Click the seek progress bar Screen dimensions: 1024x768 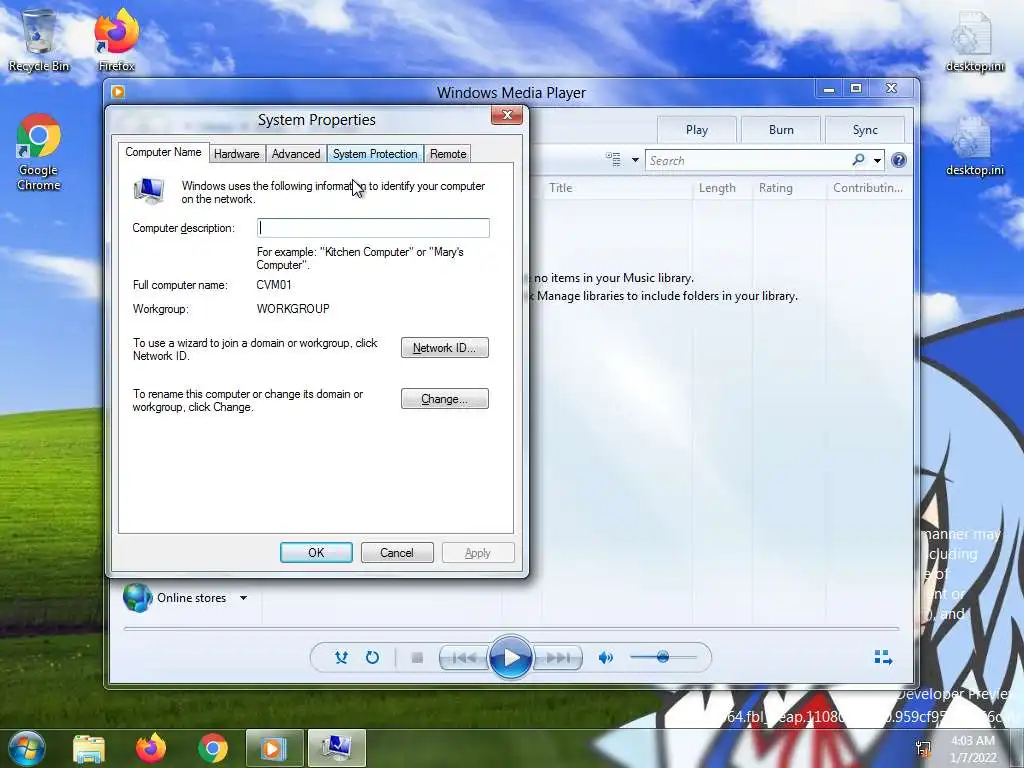[511, 628]
